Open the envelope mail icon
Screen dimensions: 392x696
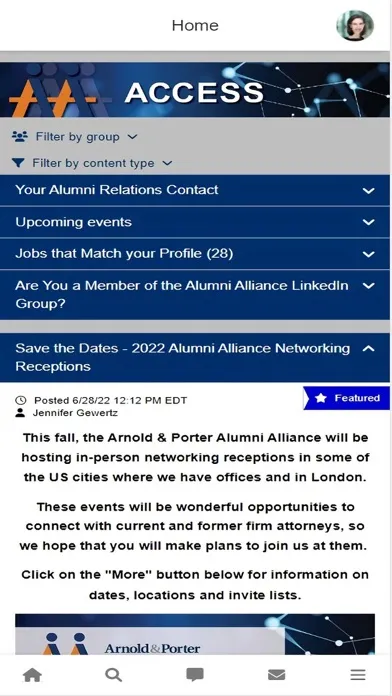tap(277, 675)
